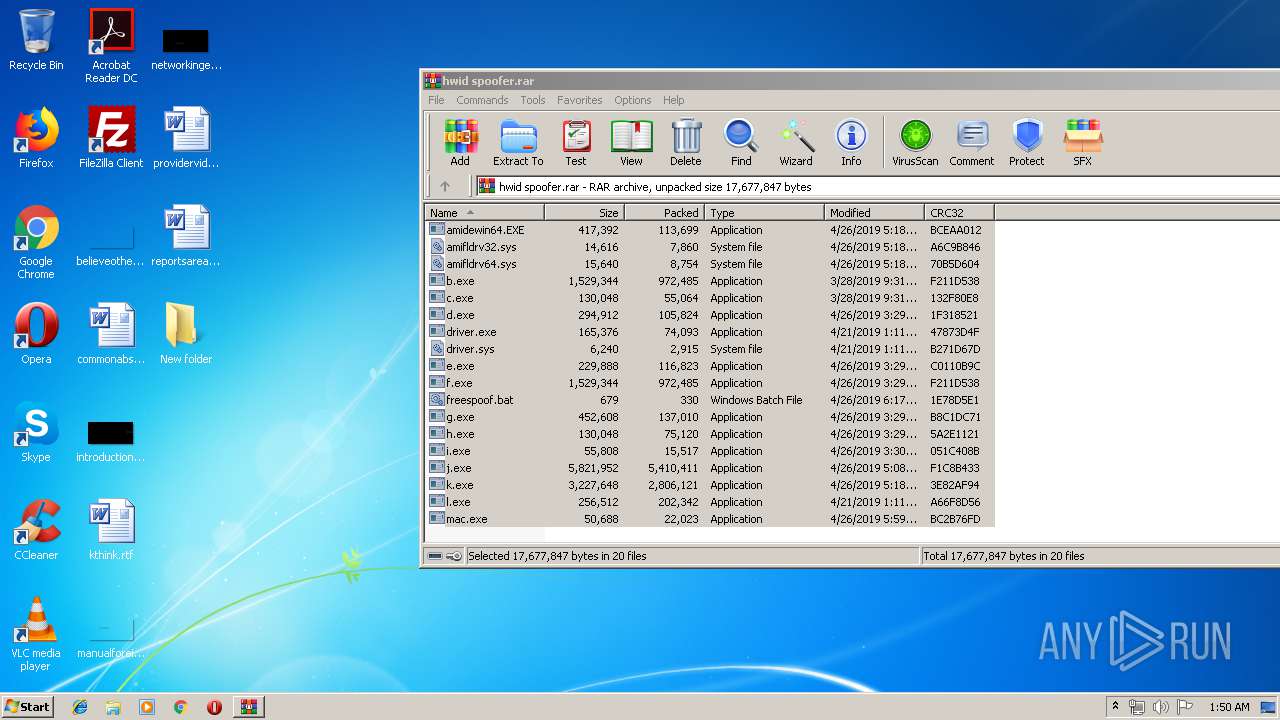Sort by Size column header
The height and width of the screenshot is (720, 1280).
coord(585,212)
